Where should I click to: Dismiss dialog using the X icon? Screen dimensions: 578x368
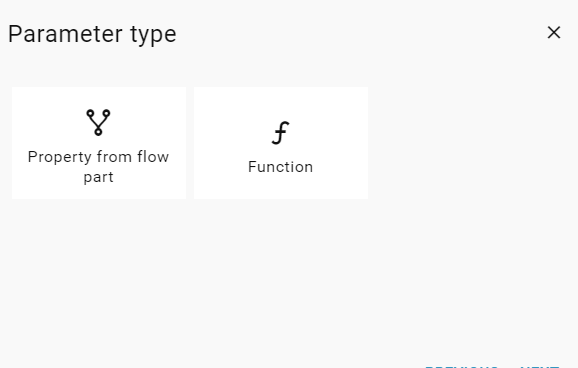click(x=554, y=32)
